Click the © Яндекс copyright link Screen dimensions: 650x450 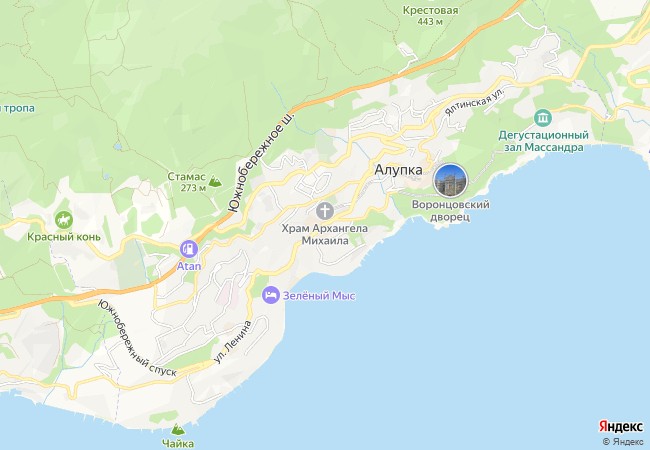(623, 442)
